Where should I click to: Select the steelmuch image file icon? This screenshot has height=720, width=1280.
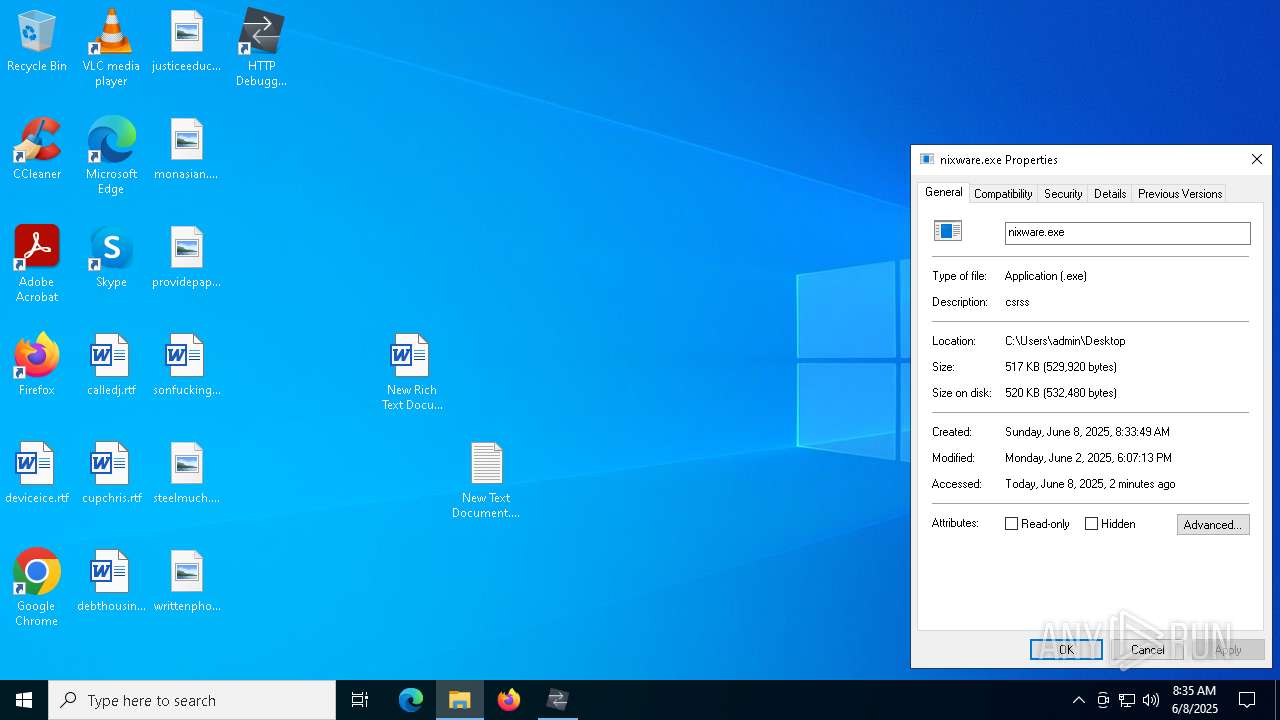(x=186, y=473)
